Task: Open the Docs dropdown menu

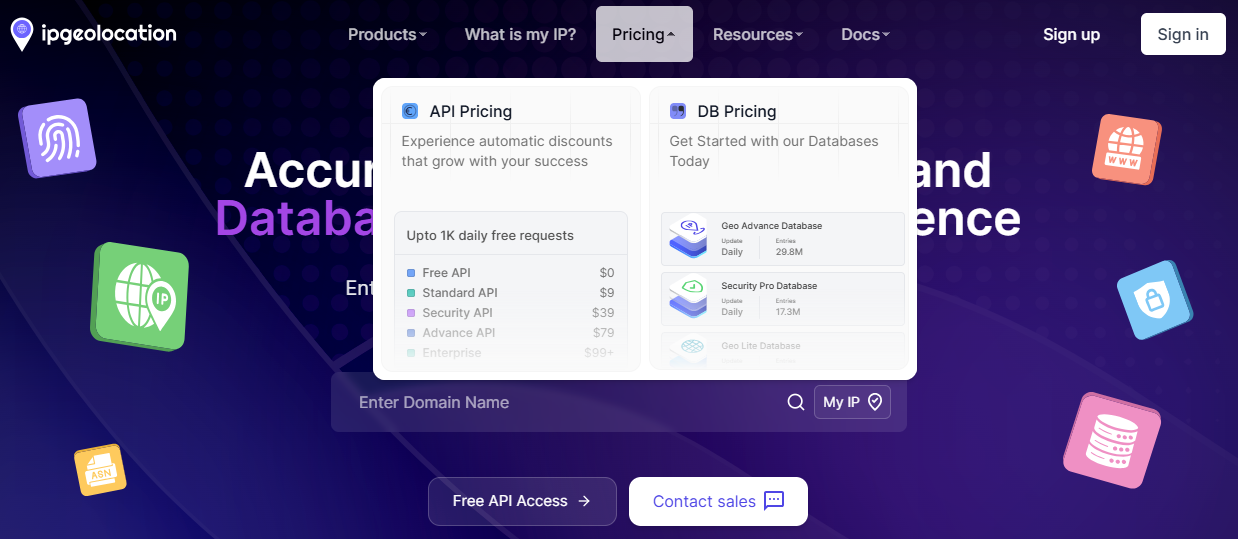Action: point(865,34)
